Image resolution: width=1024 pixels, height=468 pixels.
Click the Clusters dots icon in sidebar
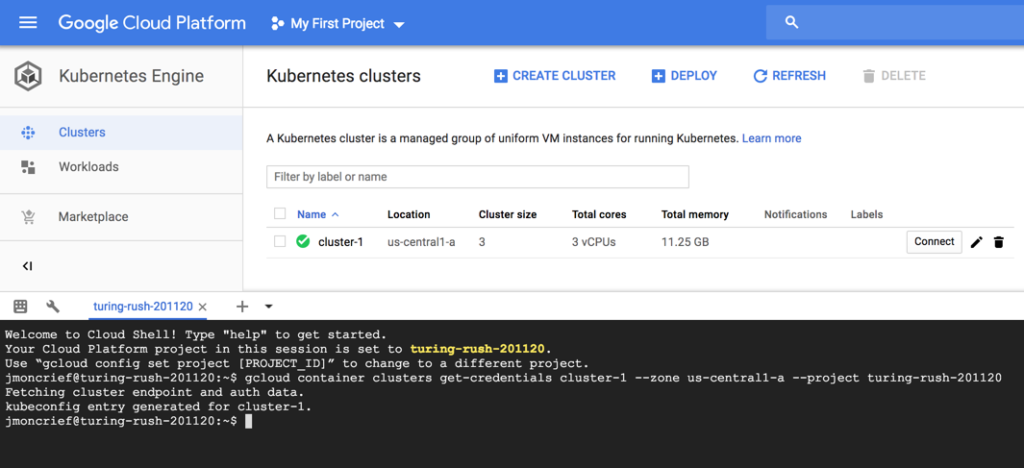click(x=28, y=133)
